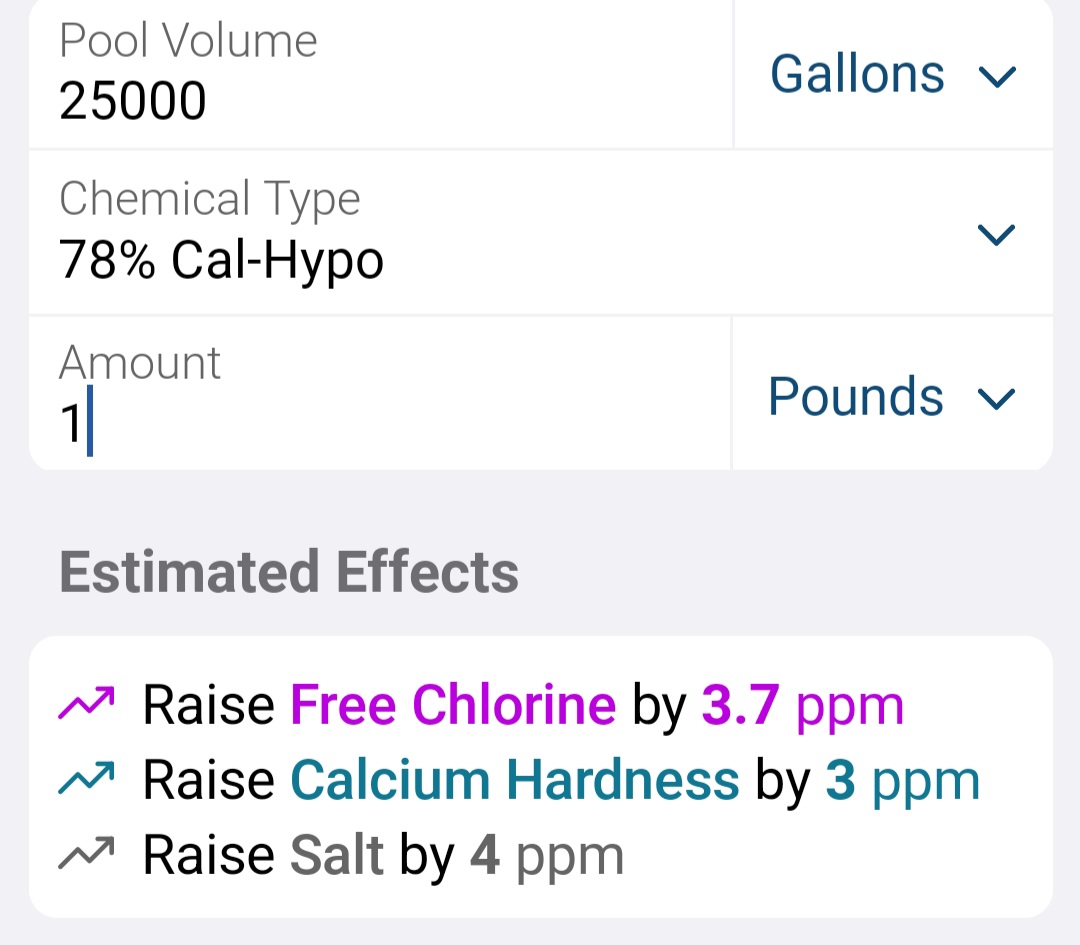Screen dimensions: 1080x945
Task: Expand the 78% Cal-Hypo chemical type selector
Action: 541,233
